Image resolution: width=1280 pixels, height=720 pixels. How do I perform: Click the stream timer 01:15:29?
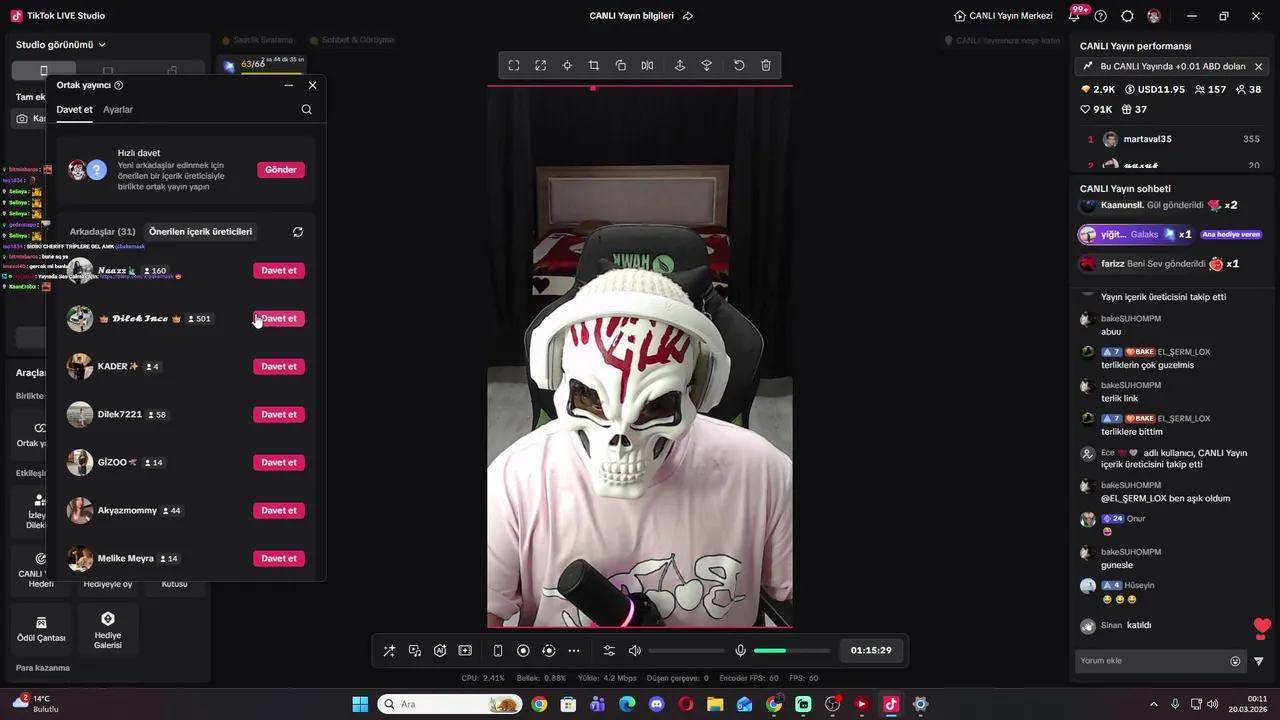coord(871,650)
